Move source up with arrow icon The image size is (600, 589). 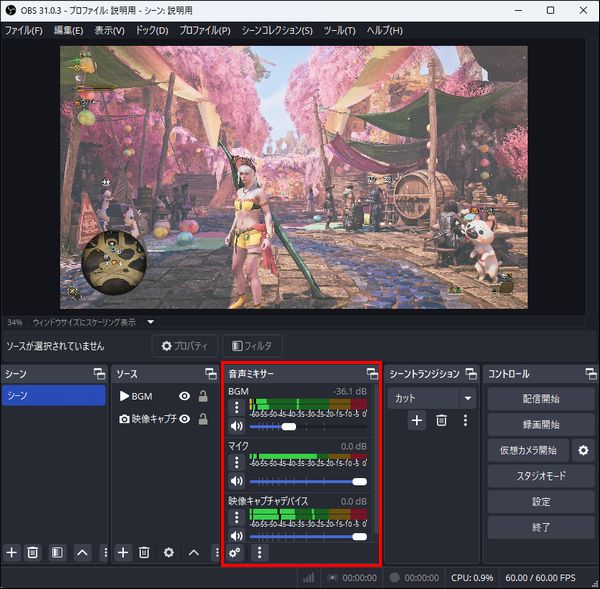(x=194, y=552)
